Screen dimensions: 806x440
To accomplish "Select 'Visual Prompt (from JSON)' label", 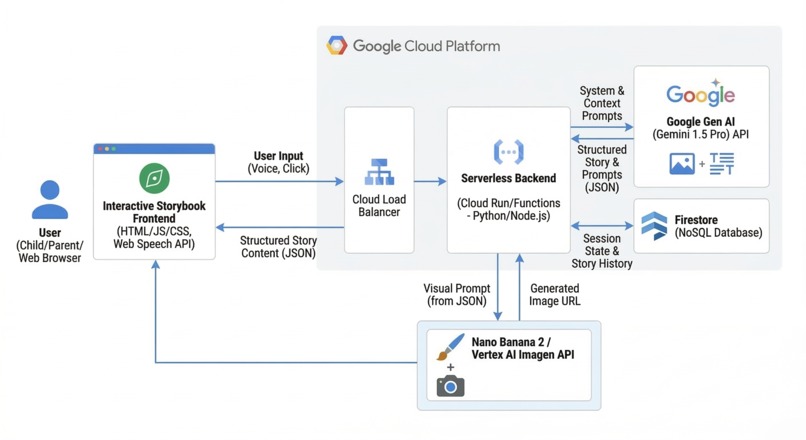I will click(457, 295).
